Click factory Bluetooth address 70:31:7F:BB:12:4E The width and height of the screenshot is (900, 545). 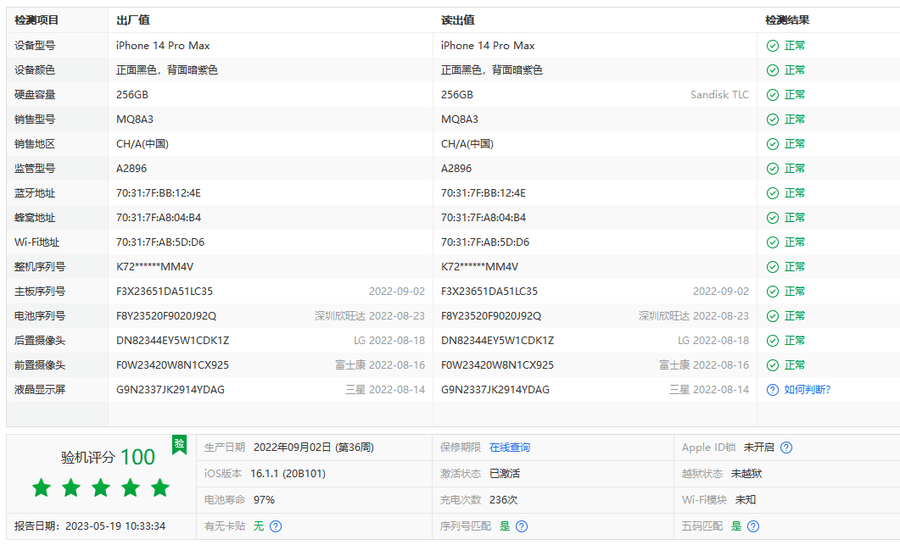pyautogui.click(x=158, y=193)
